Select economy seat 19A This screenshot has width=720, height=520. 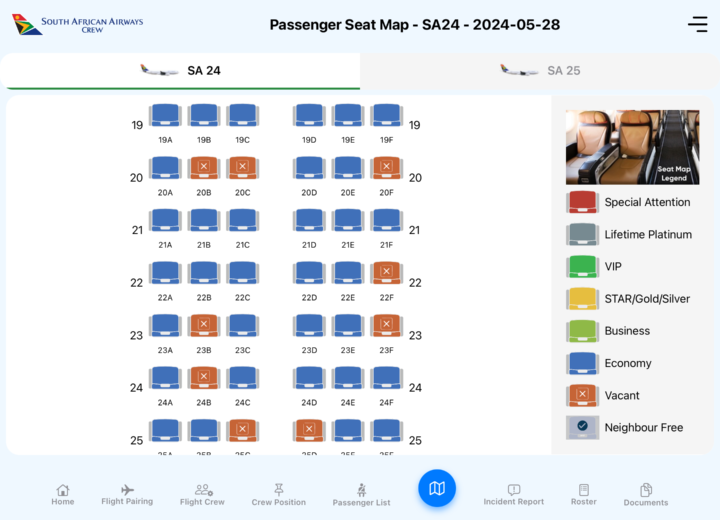pos(165,116)
